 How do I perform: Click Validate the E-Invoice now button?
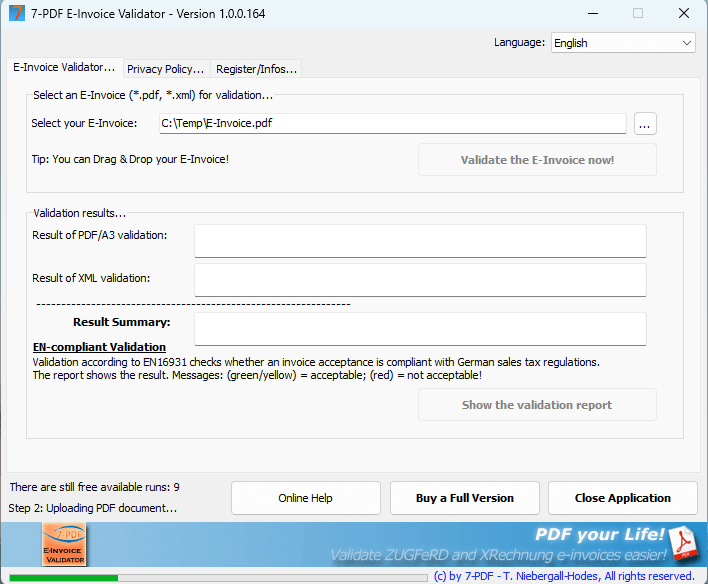point(537,160)
